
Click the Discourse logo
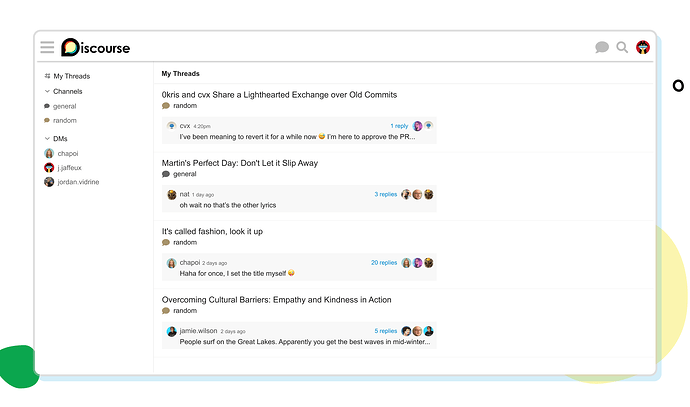coord(95,47)
